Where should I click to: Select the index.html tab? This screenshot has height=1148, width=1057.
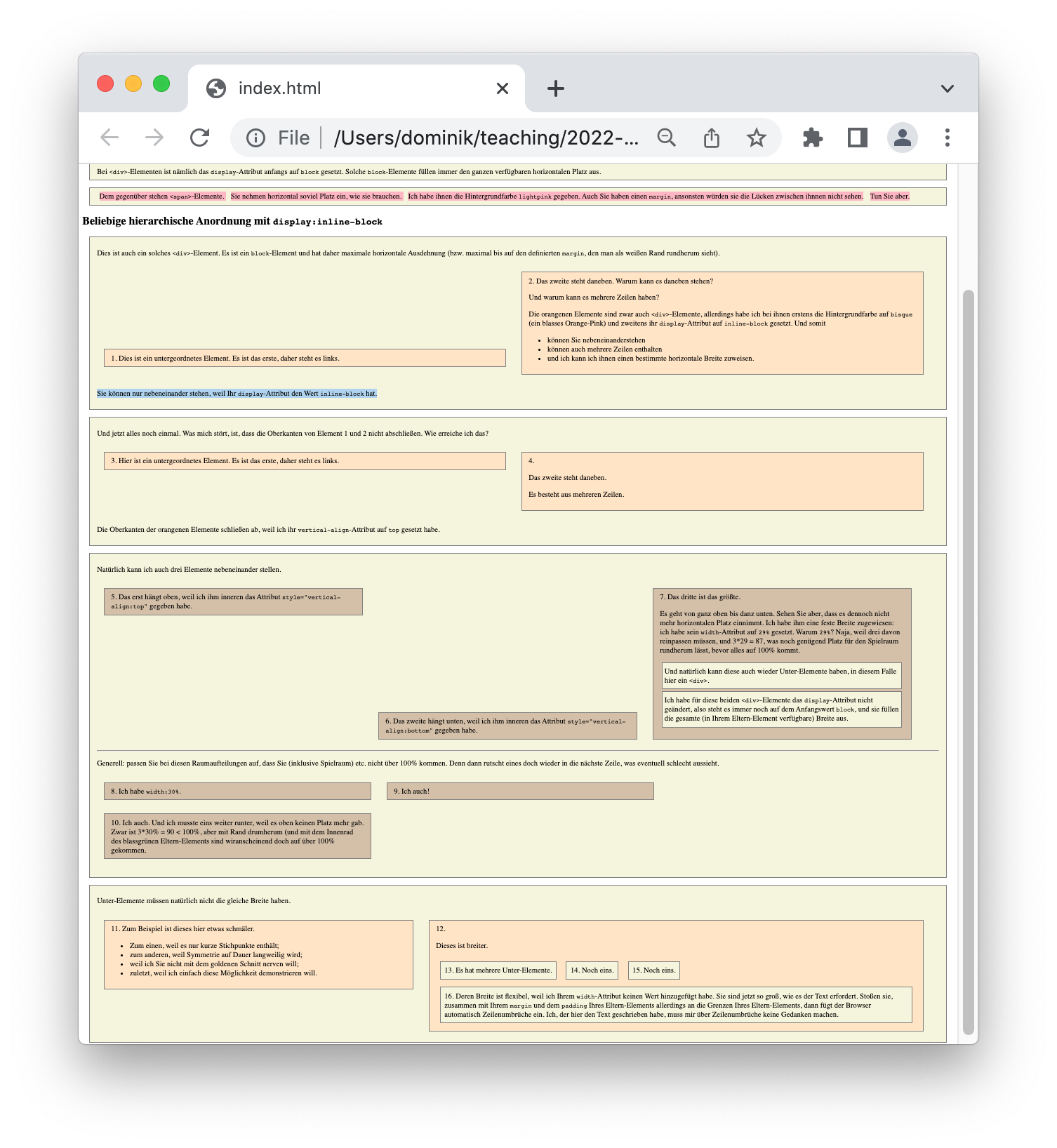tap(357, 88)
